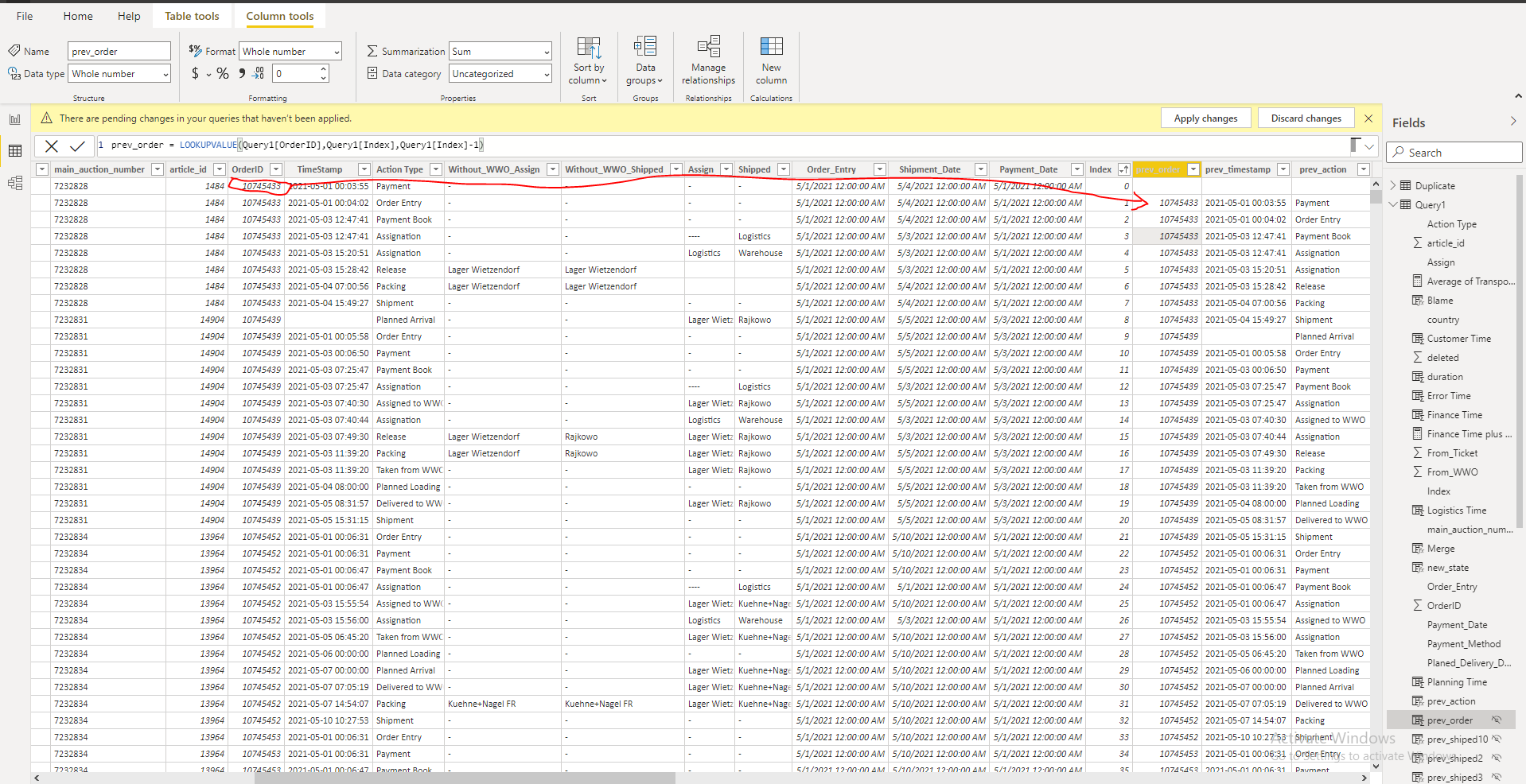This screenshot has height=784, width=1526.
Task: Toggle prev_order hidden eye icon
Action: [1497, 720]
